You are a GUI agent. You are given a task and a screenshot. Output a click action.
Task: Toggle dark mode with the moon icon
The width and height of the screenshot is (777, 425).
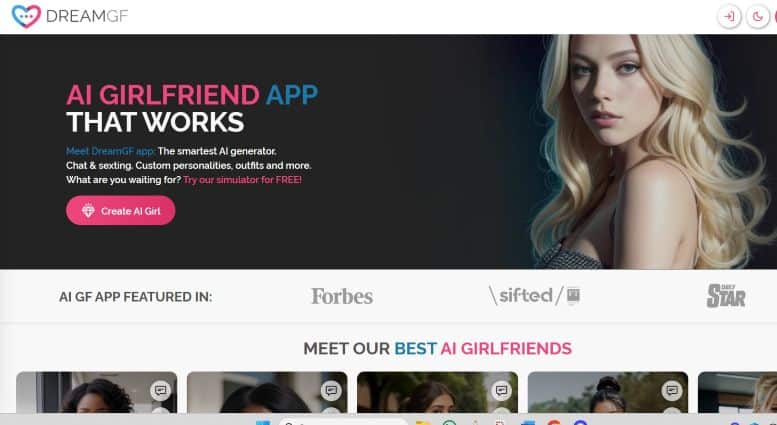[x=757, y=17]
